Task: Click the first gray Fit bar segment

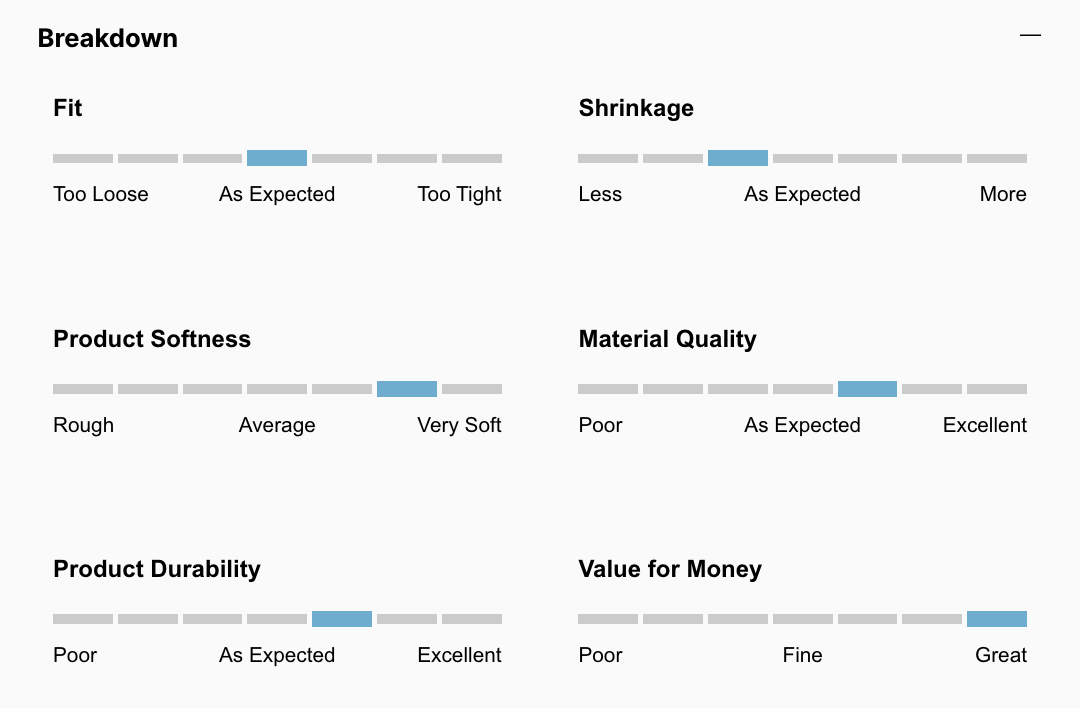Action: [x=83, y=158]
